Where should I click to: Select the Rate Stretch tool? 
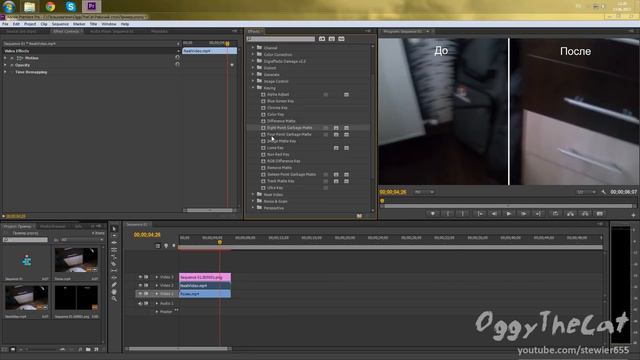[x=114, y=257]
